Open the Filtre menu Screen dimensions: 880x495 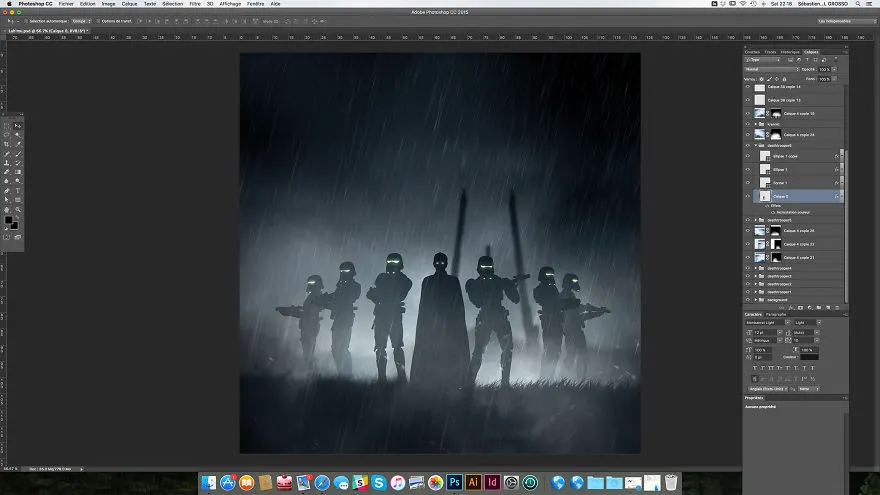click(195, 4)
